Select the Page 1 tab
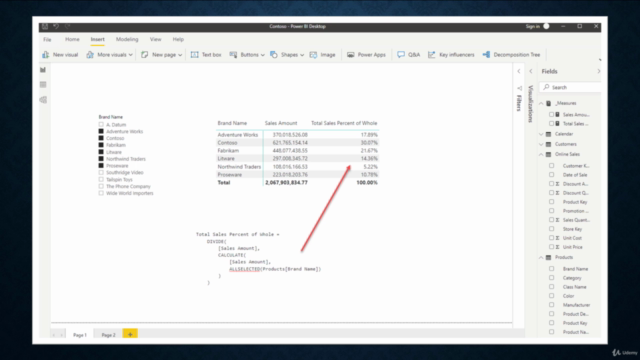This screenshot has height=360, width=640. 80,335
